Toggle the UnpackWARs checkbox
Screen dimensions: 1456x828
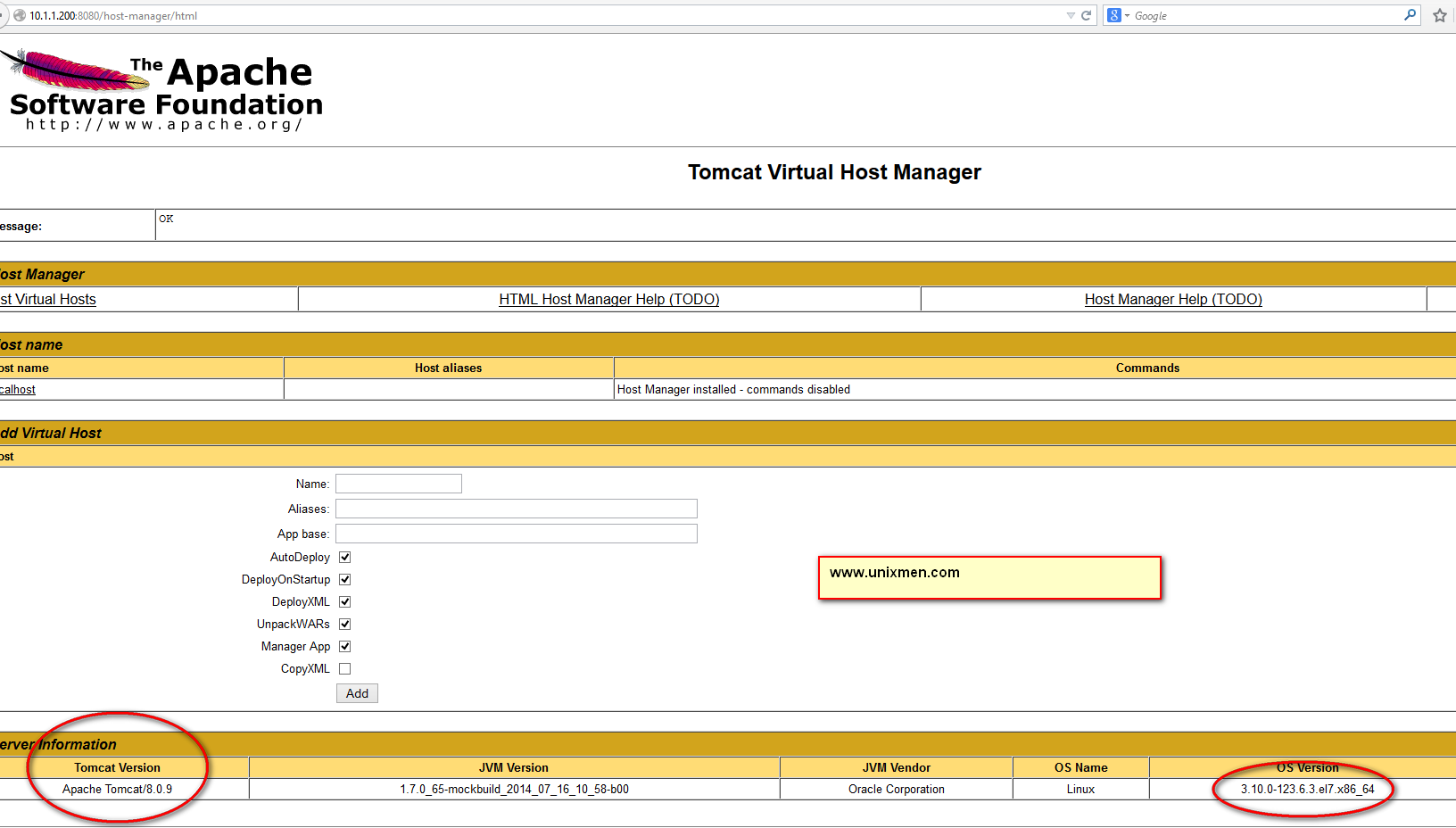click(x=345, y=624)
